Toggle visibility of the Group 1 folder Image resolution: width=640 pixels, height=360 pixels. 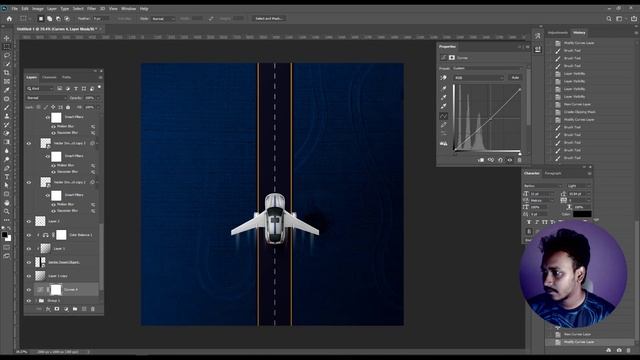pyautogui.click(x=29, y=301)
